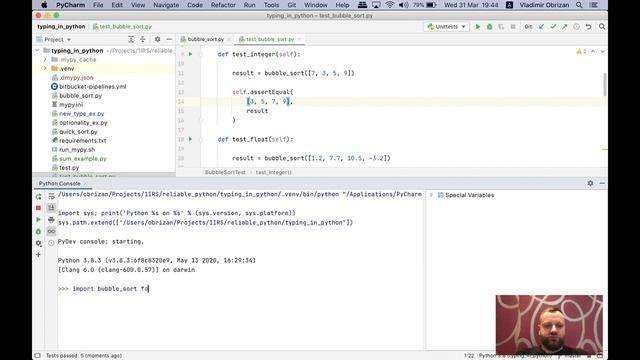The width and height of the screenshot is (640, 360).
Task: Click the editor vertical scrollbar
Action: pos(604,84)
